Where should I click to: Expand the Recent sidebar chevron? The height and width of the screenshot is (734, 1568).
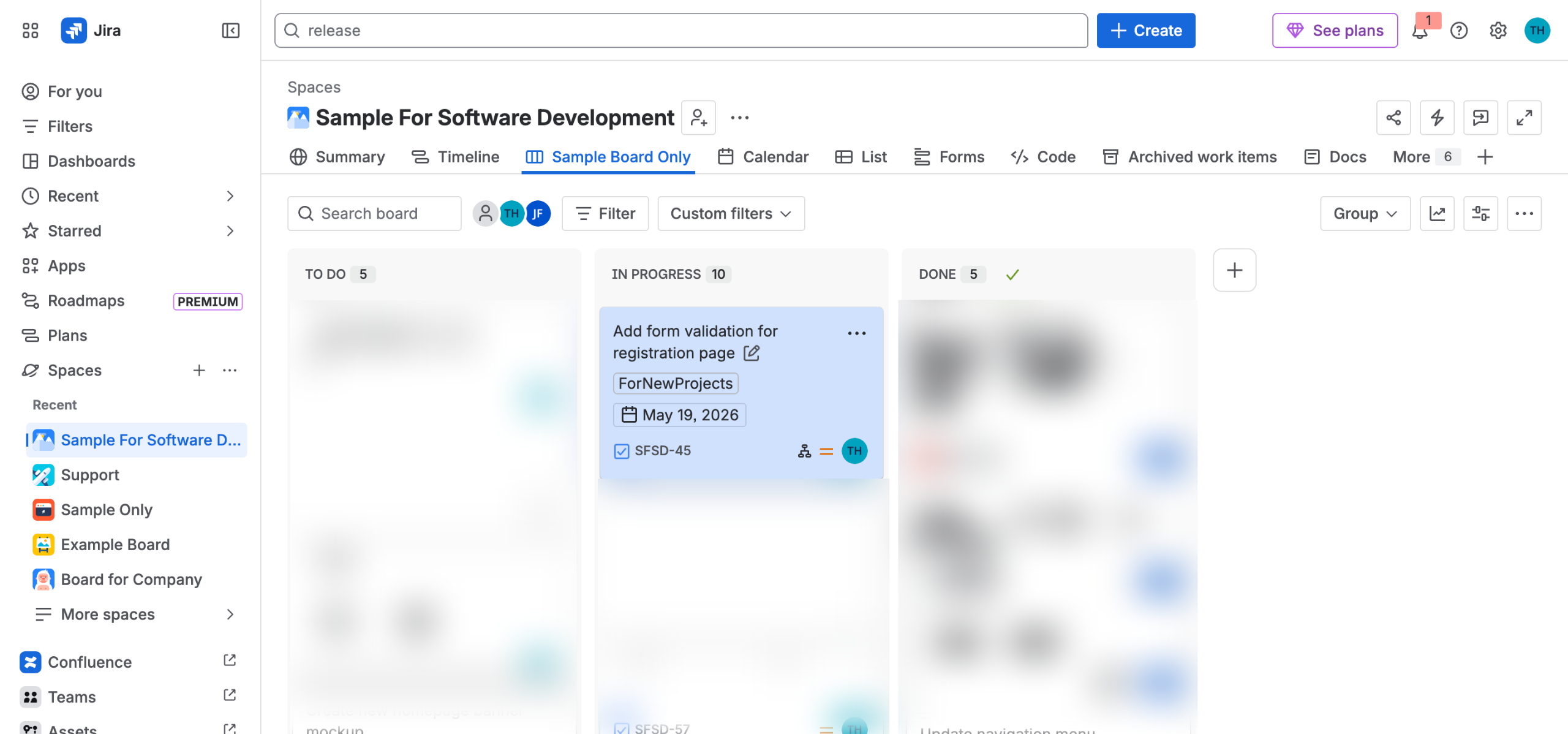coord(230,196)
